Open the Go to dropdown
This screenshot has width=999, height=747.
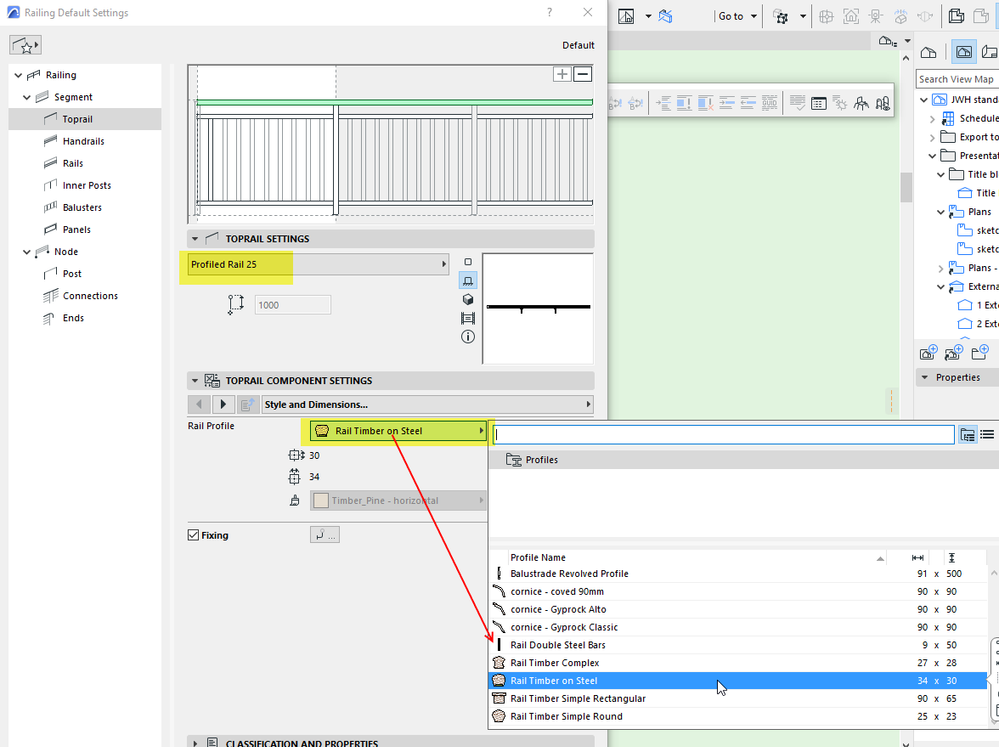(737, 17)
